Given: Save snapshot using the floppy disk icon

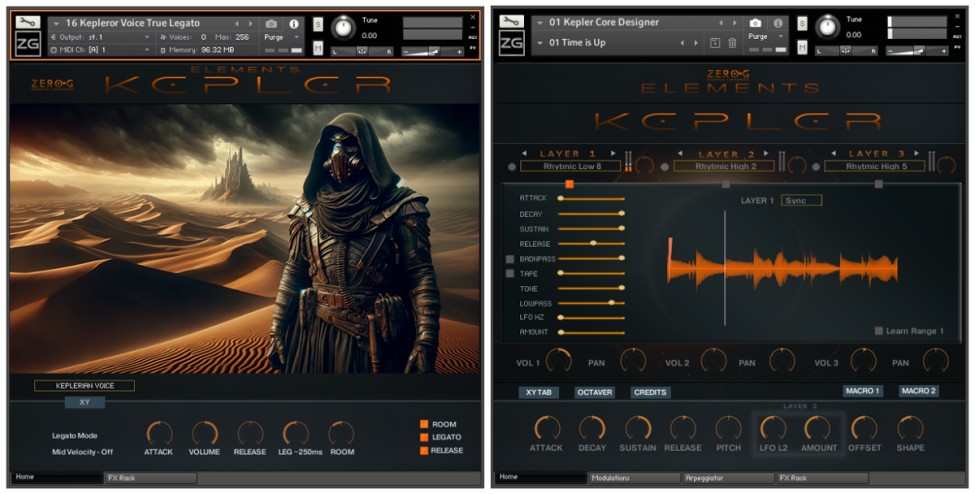Looking at the screenshot, I should pos(715,42).
